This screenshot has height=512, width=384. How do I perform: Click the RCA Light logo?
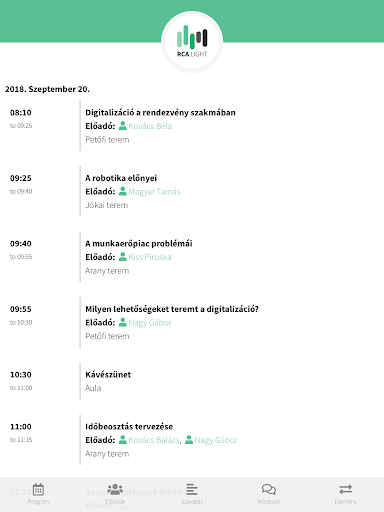click(192, 42)
